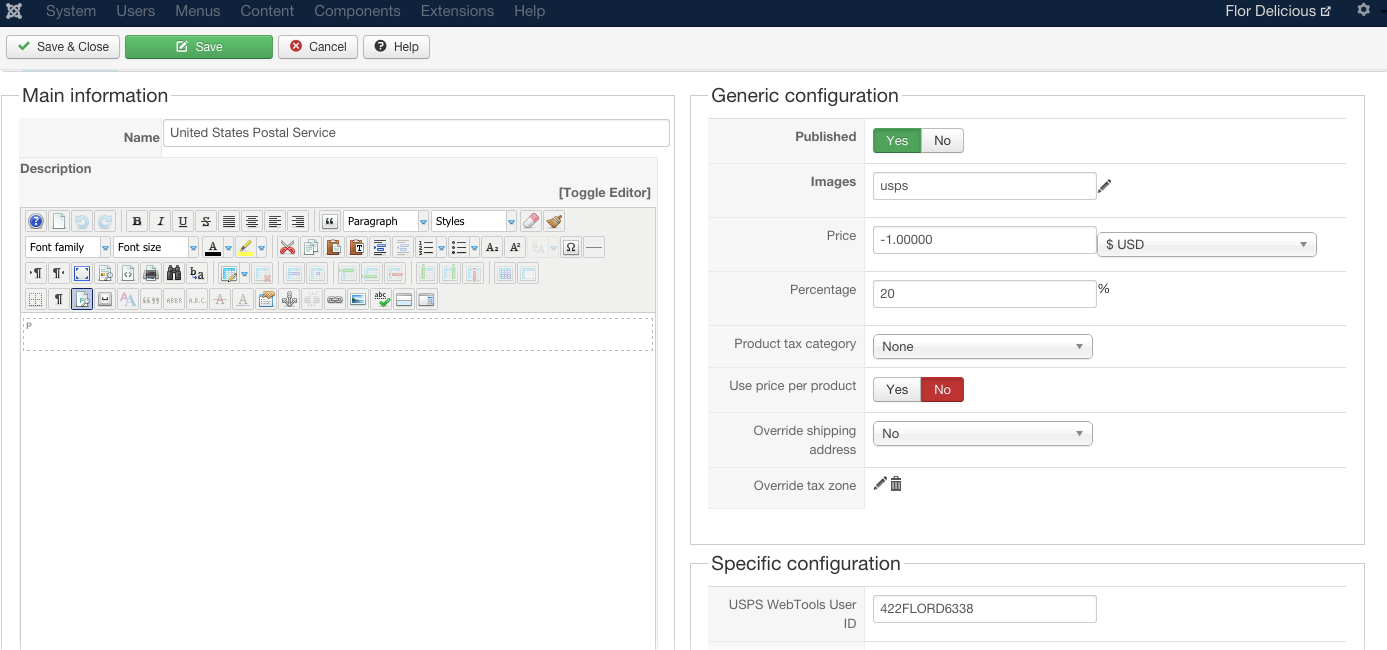Image resolution: width=1387 pixels, height=650 pixels.
Task: Click the anchor icon in editor
Action: coord(289,299)
